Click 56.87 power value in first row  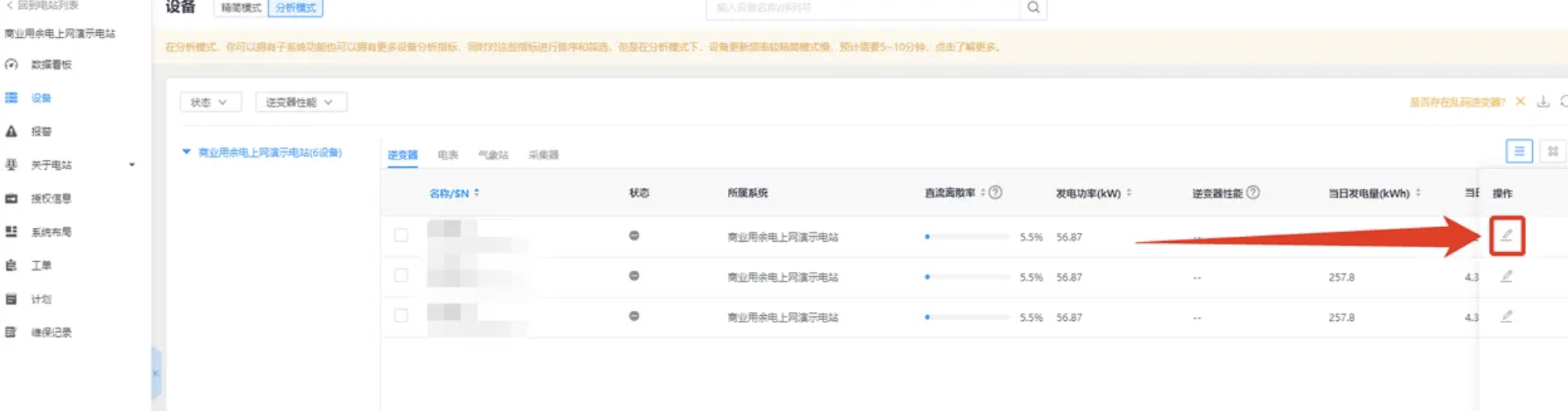pos(1069,237)
